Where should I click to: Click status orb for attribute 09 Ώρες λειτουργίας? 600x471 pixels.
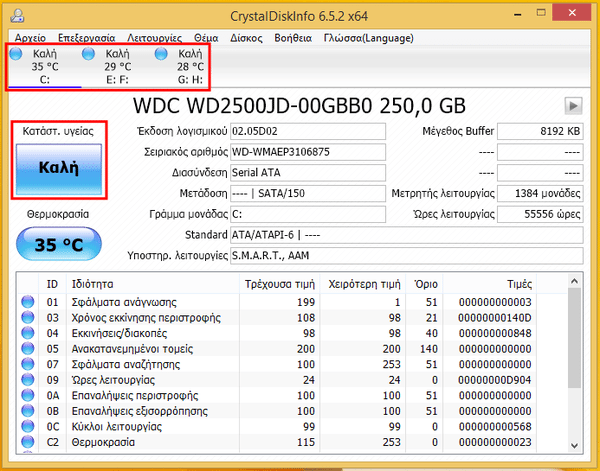[x=28, y=380]
